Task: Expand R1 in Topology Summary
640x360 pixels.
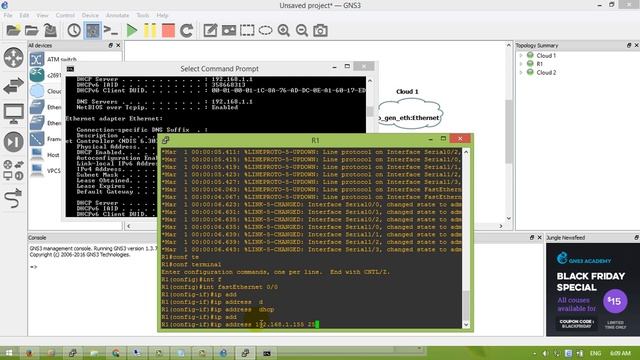Action: 521,64
